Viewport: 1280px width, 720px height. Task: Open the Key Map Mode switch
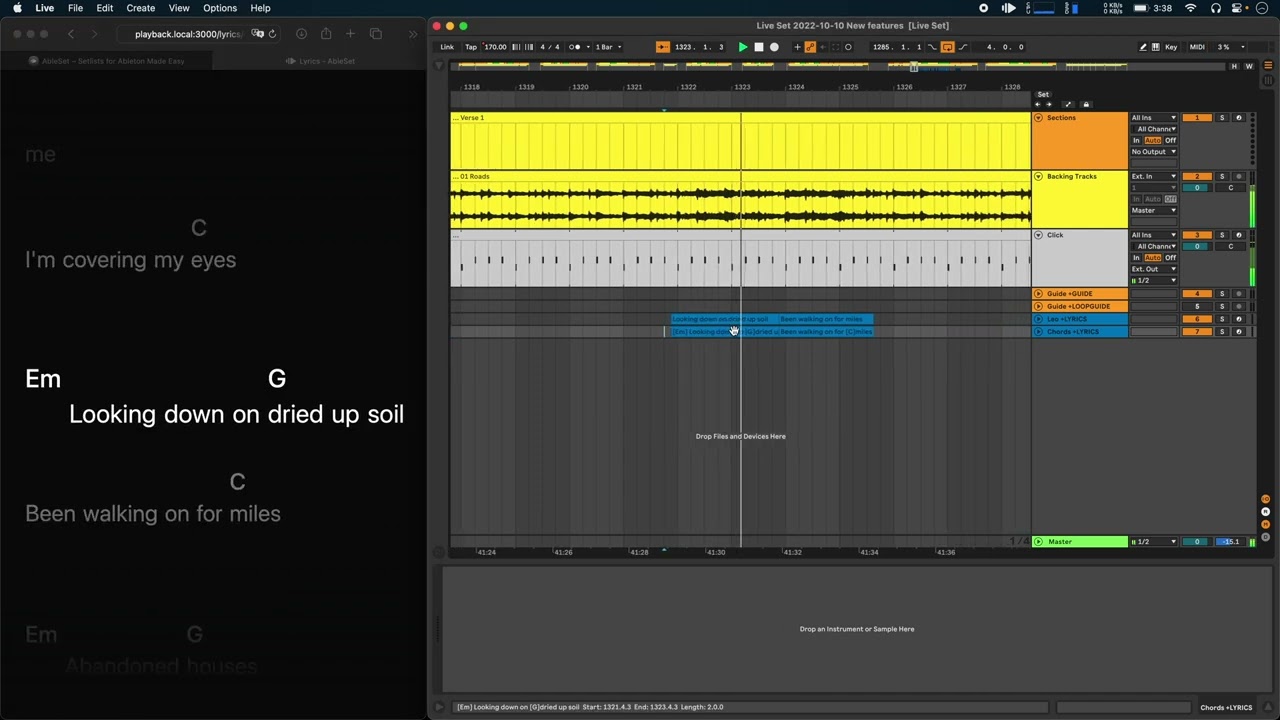1171,47
